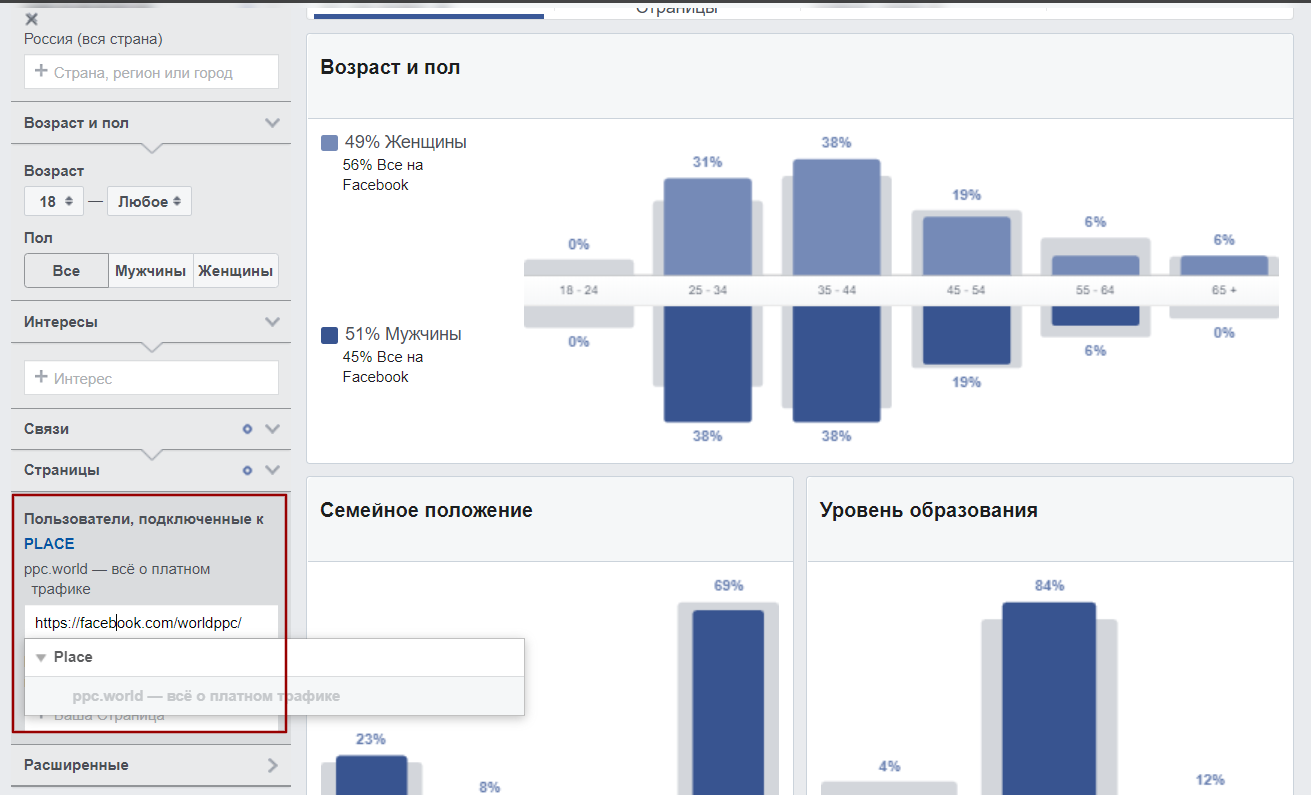The image size is (1311, 795).
Task: Open the minimum age 18 dropdown
Action: point(54,201)
